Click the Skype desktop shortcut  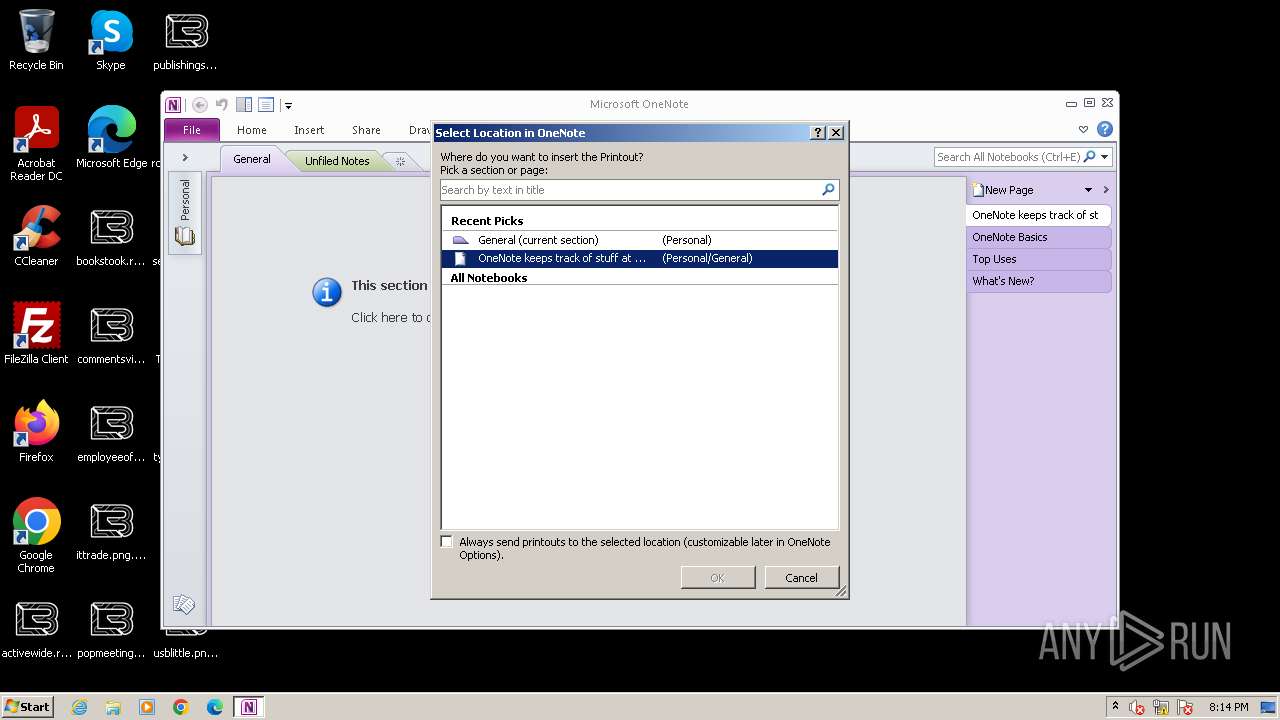pos(111,41)
